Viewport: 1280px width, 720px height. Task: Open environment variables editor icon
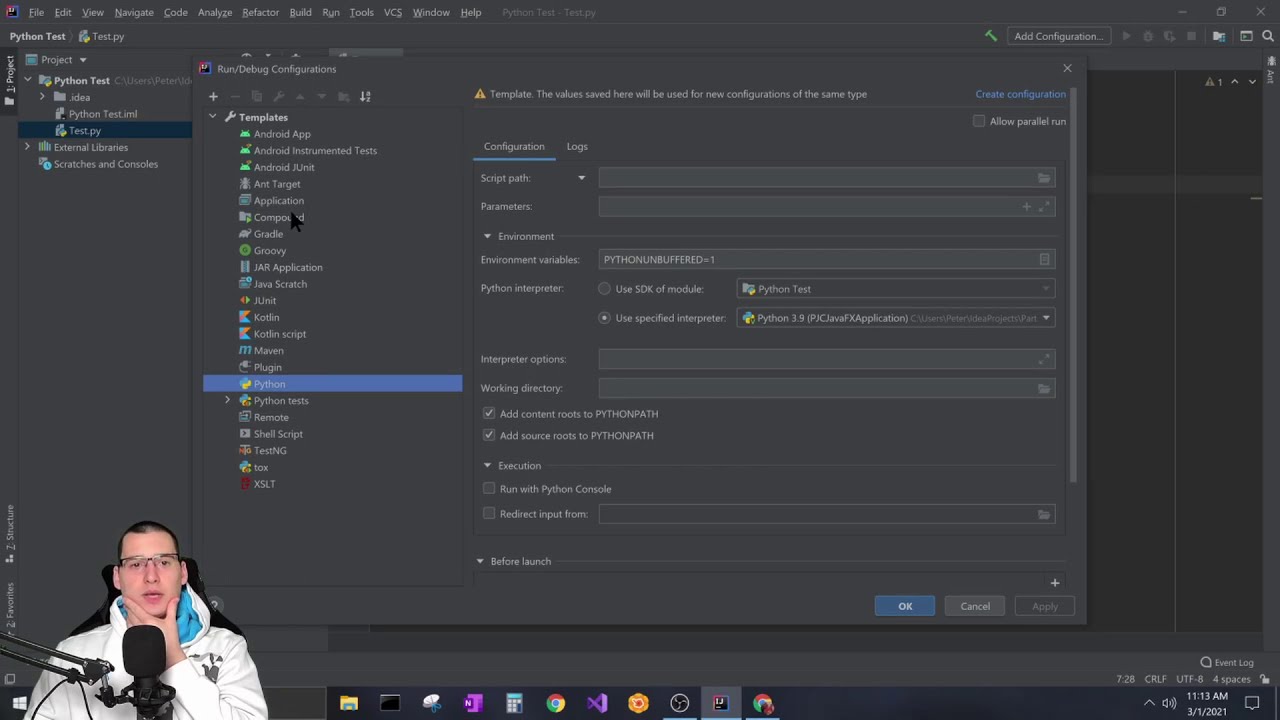pos(1044,260)
